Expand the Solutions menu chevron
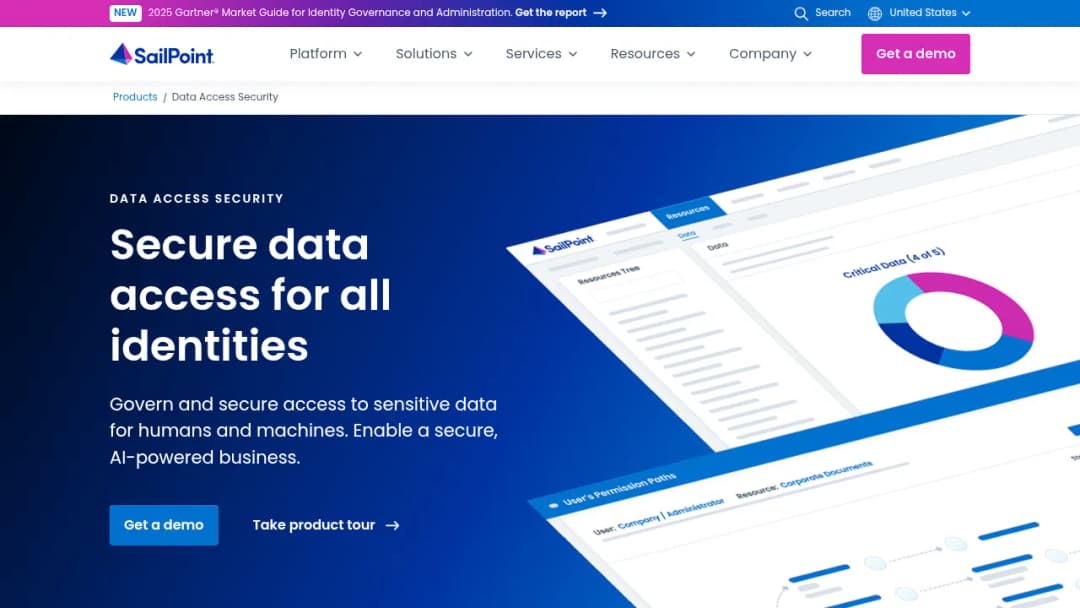Viewport: 1080px width, 608px height. 468,54
